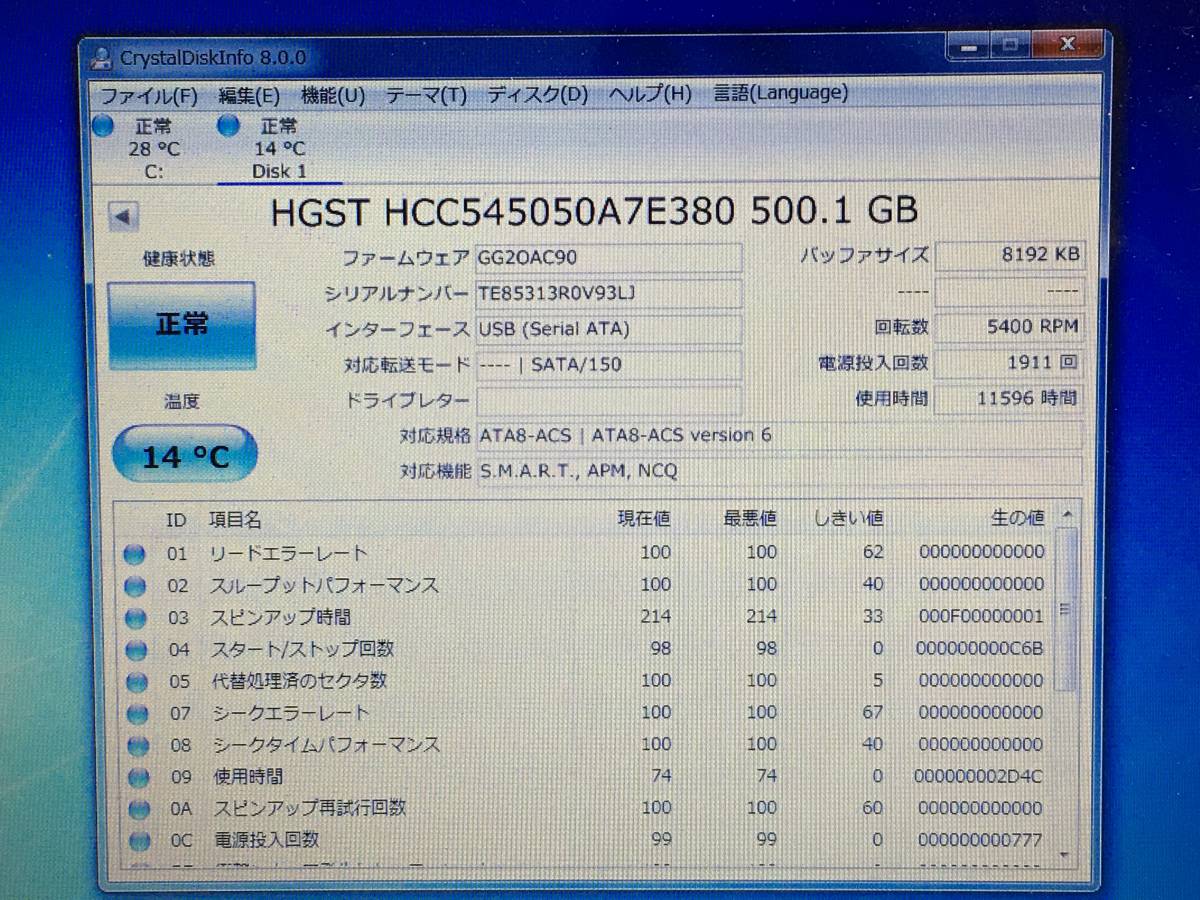The width and height of the screenshot is (1200, 900).
Task: Open the ファイル(F) menu
Action: (x=150, y=95)
